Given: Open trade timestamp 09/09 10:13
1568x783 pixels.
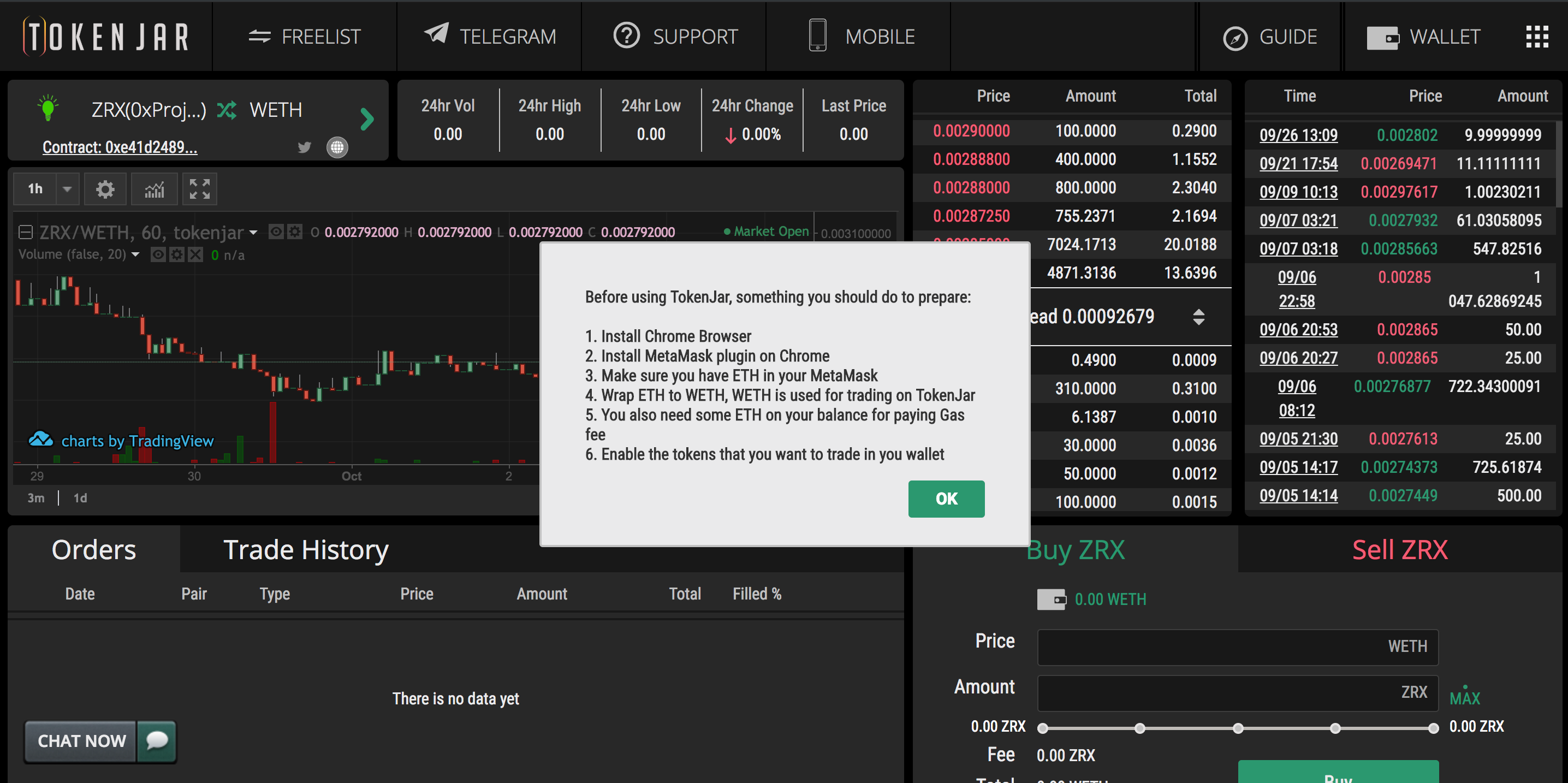Looking at the screenshot, I should click(x=1298, y=192).
